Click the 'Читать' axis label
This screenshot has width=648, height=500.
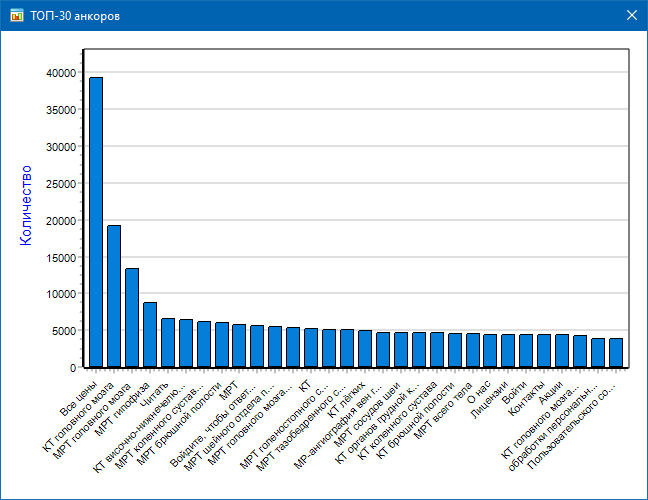pyautogui.click(x=155, y=394)
